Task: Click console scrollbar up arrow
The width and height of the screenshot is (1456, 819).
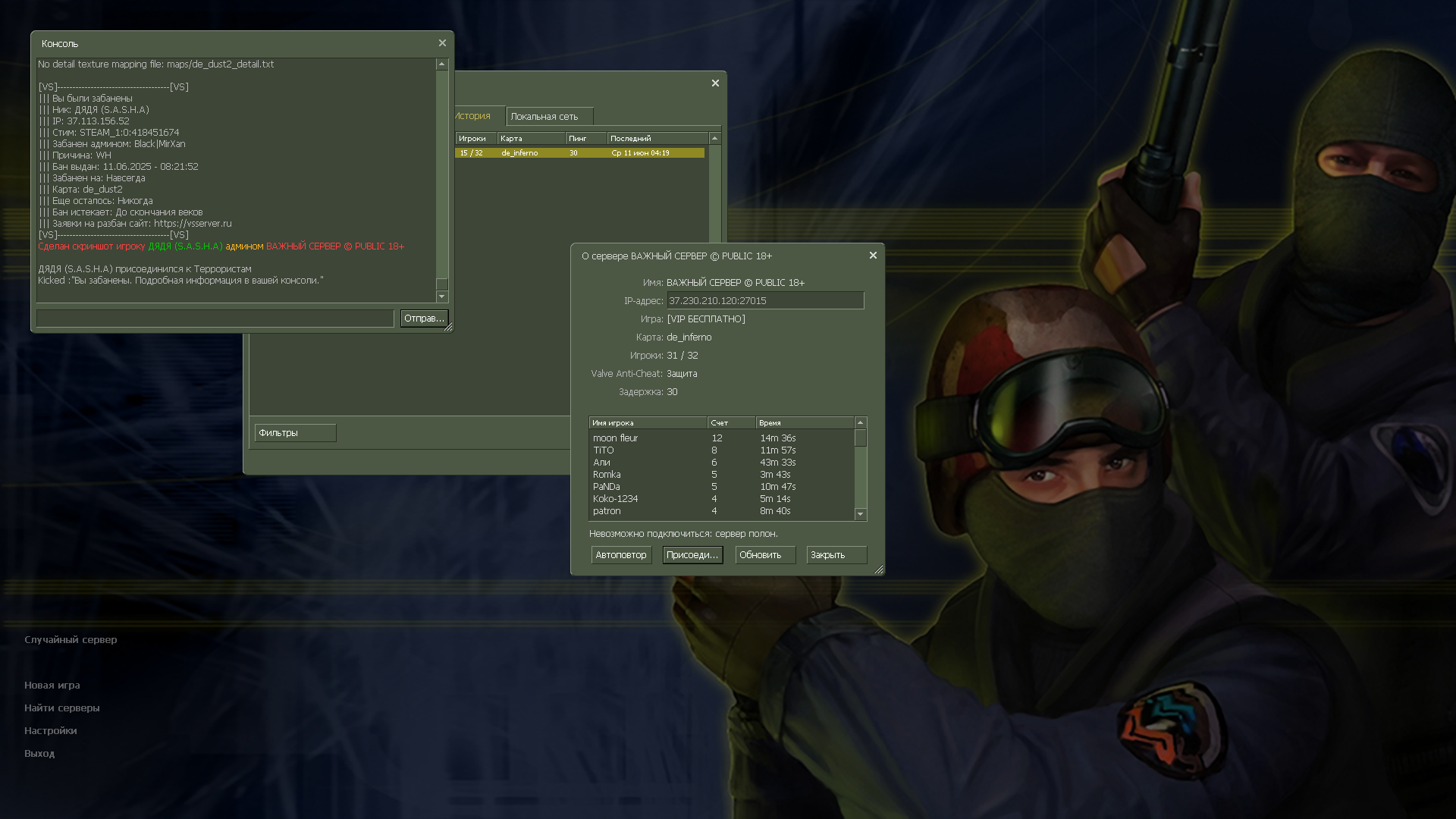Action: pyautogui.click(x=442, y=64)
